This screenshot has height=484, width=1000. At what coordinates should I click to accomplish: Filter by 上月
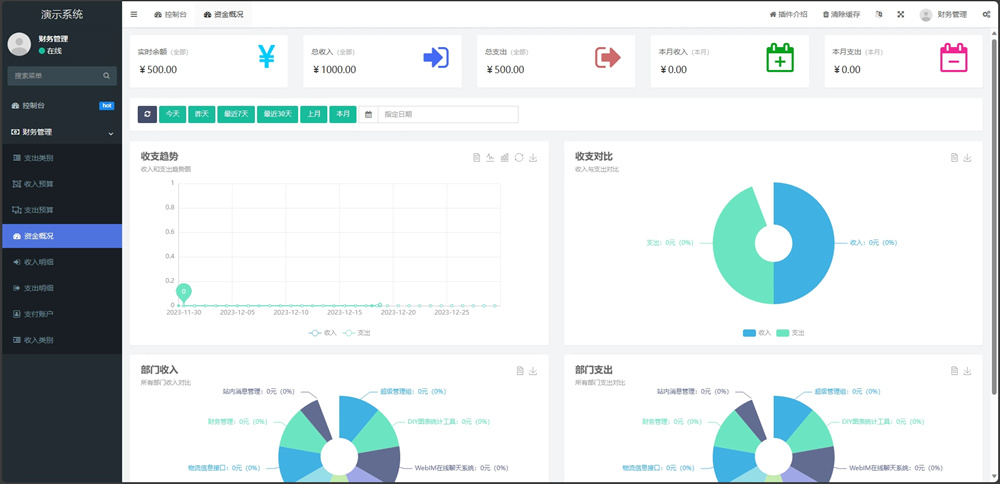(314, 114)
